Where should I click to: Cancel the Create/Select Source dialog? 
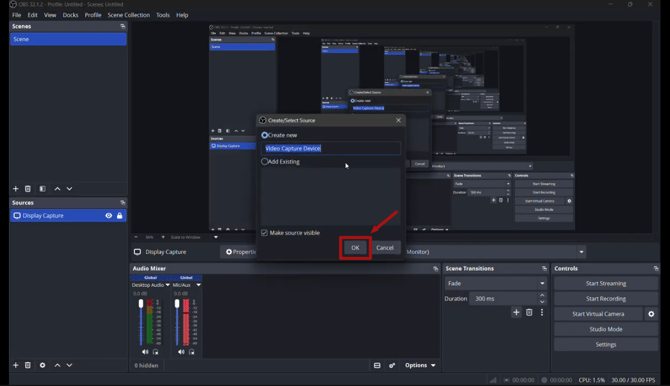point(385,248)
